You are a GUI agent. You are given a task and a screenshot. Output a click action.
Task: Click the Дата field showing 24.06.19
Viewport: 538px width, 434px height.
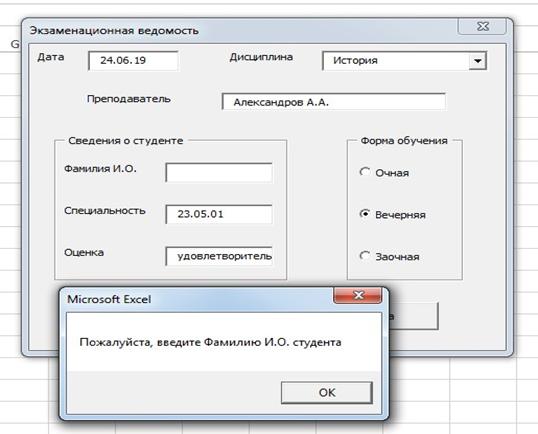(133, 61)
